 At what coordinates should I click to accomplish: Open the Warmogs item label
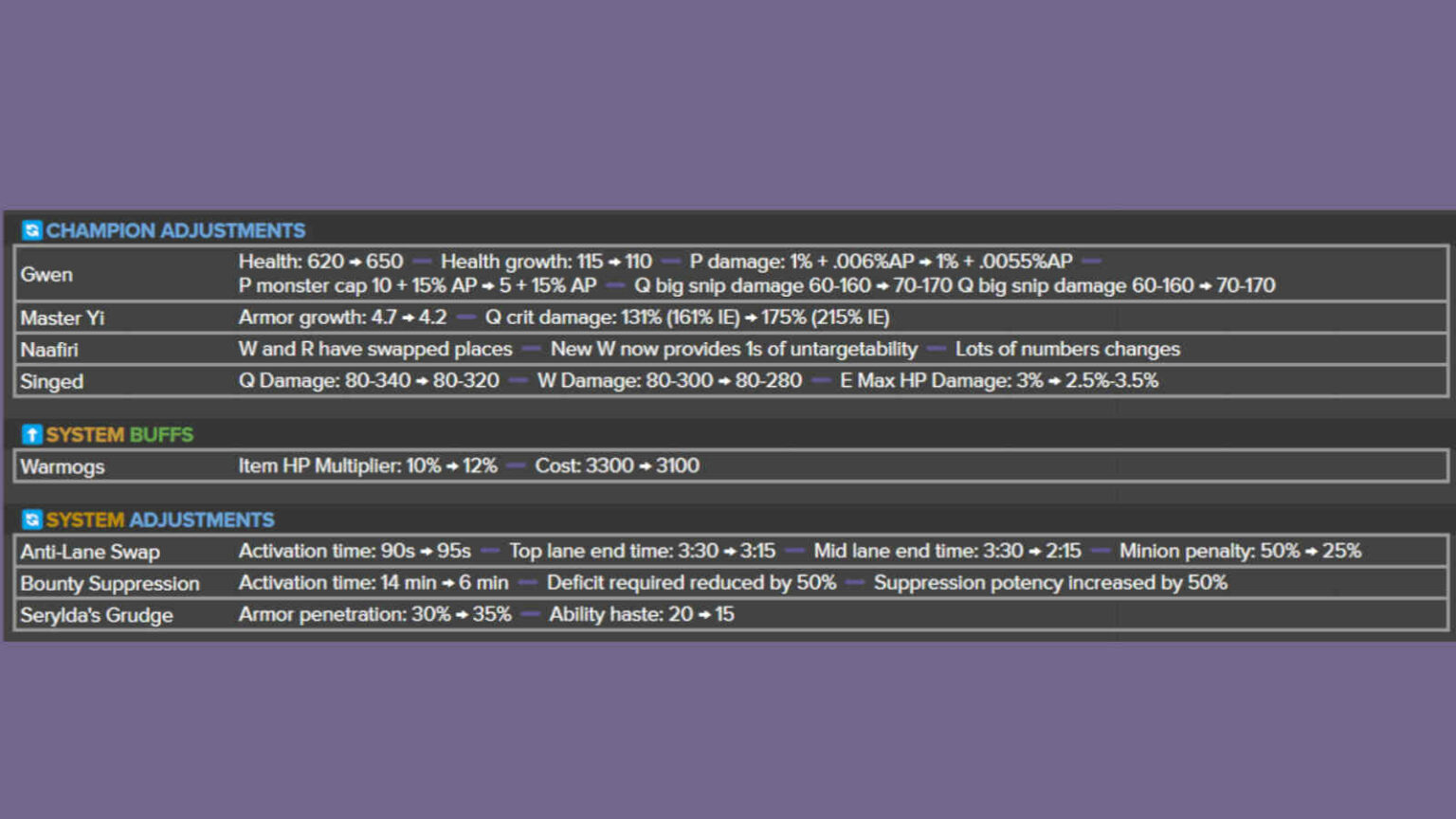coord(63,466)
